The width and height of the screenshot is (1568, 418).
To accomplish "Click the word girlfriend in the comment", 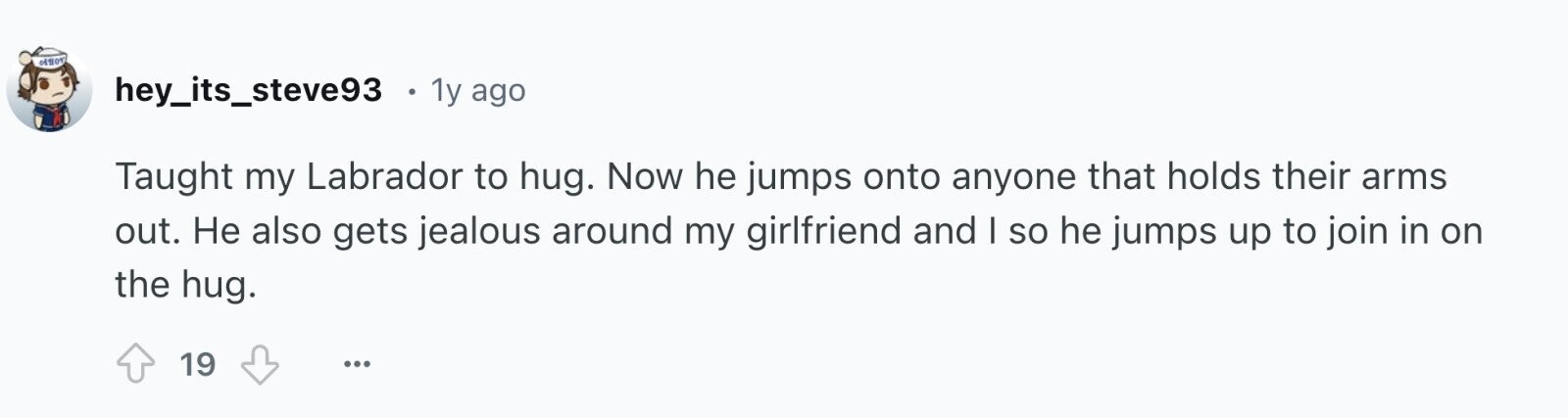I will (x=823, y=231).
